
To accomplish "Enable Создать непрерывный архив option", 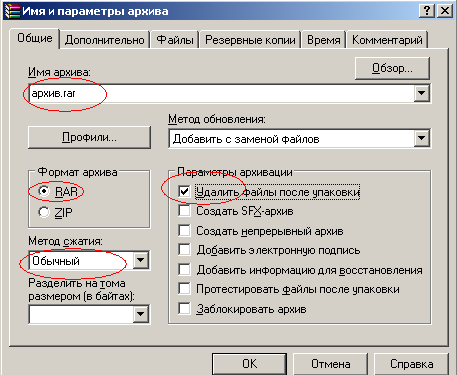I will tap(184, 230).
